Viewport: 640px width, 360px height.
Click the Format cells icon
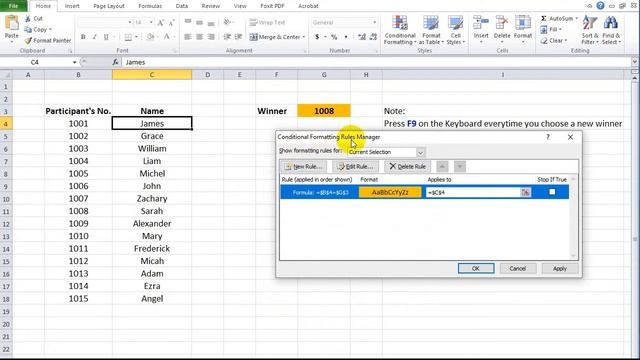tap(523, 23)
